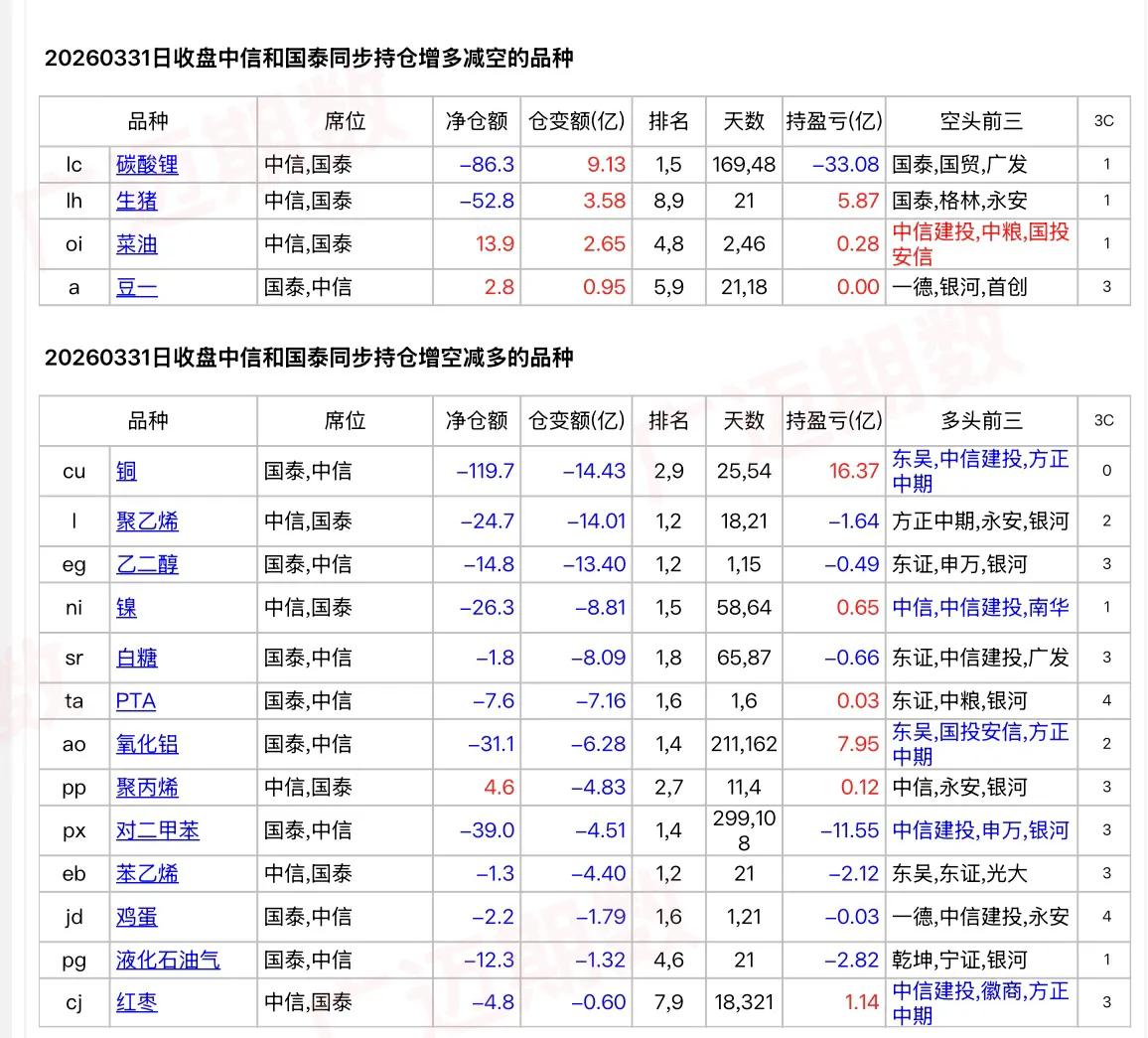
Task: Open the 苯乙烯 commodity link
Action: click(x=146, y=874)
